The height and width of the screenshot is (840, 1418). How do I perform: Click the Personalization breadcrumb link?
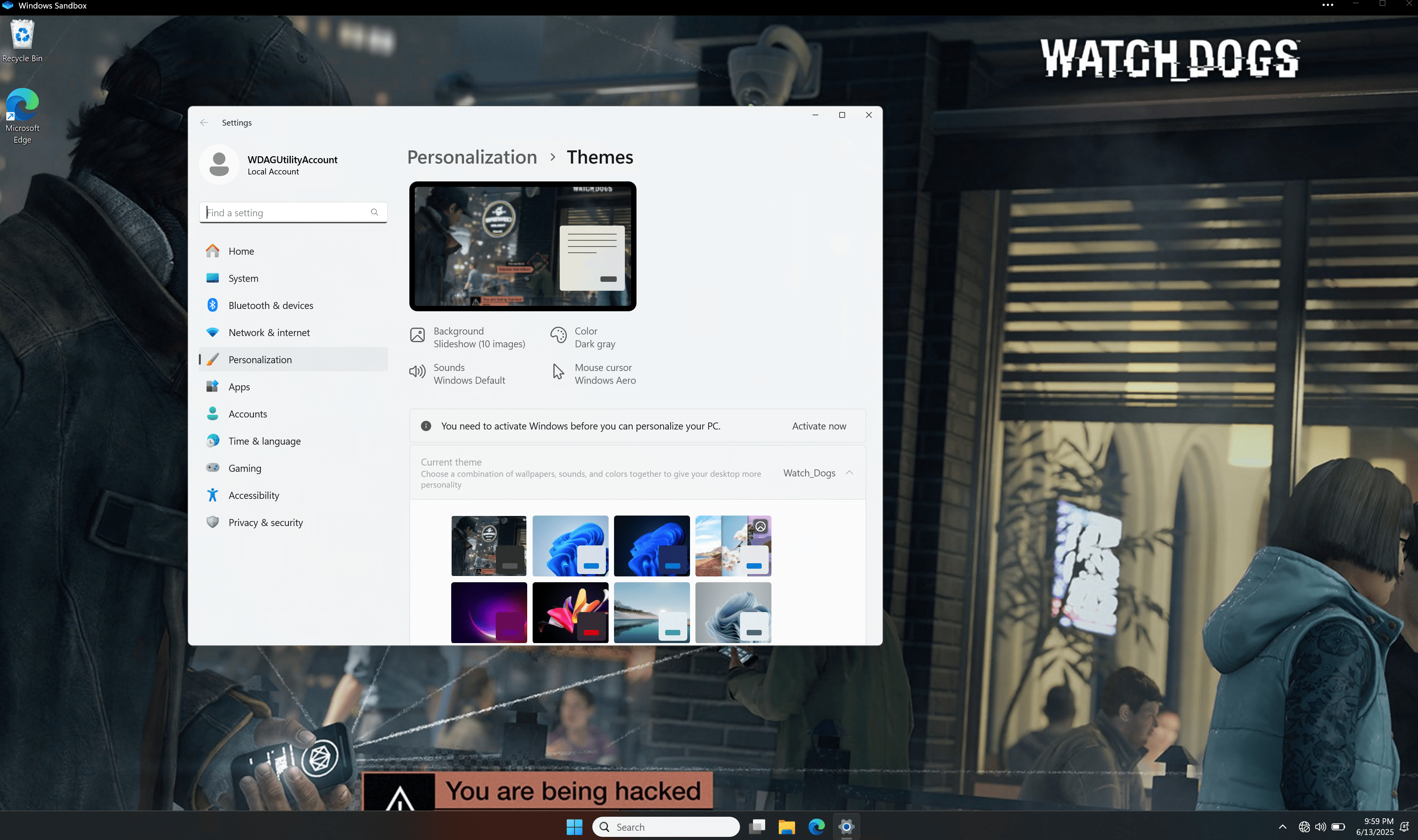[x=471, y=157]
